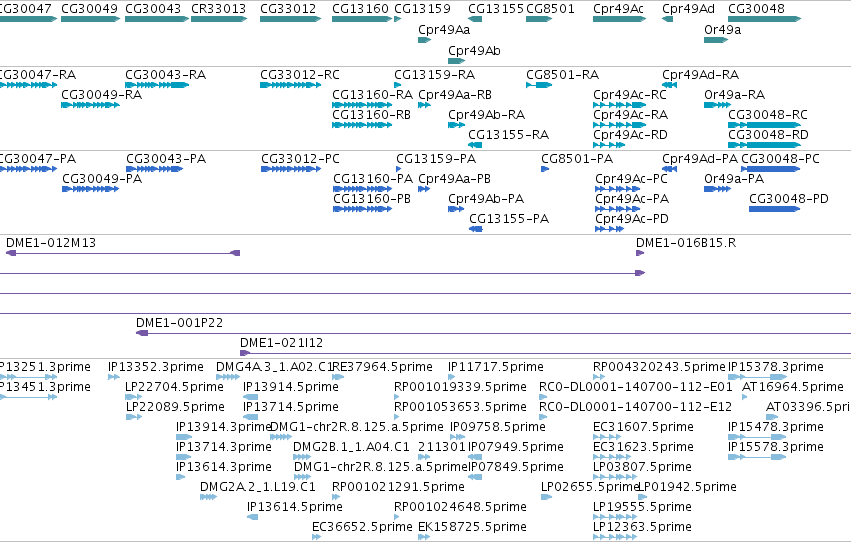
Task: Open transcript CG30048-RC
Action: [x=765, y=125]
